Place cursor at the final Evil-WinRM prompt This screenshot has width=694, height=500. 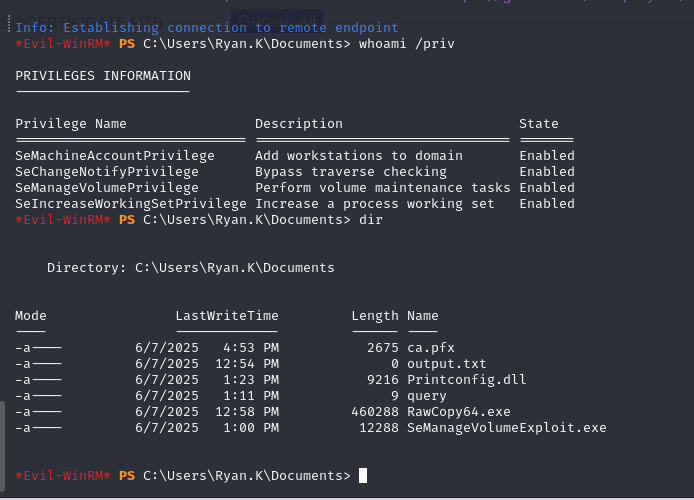(362, 476)
